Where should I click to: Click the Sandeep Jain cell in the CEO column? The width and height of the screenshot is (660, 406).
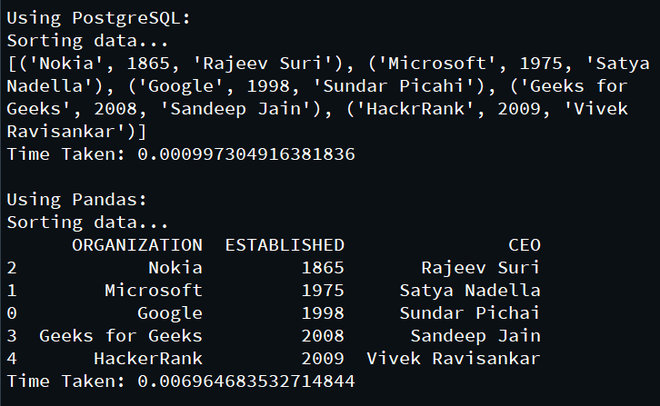475,336
